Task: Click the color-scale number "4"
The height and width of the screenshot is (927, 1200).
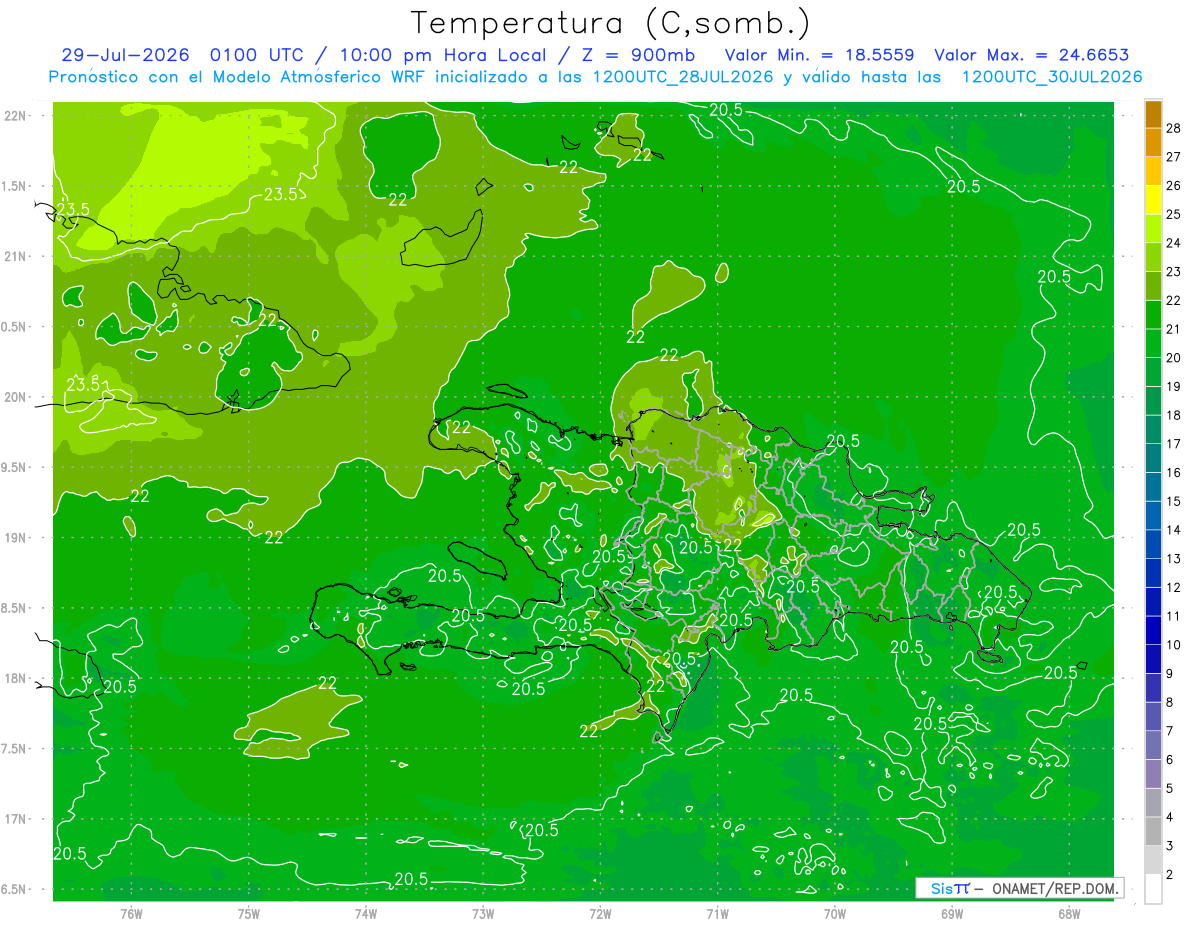Action: click(1170, 817)
